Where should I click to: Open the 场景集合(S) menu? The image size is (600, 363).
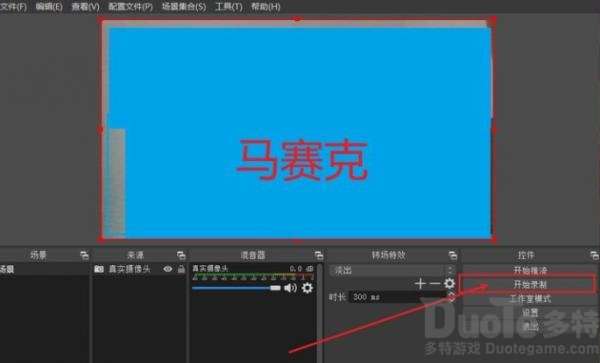(x=184, y=7)
